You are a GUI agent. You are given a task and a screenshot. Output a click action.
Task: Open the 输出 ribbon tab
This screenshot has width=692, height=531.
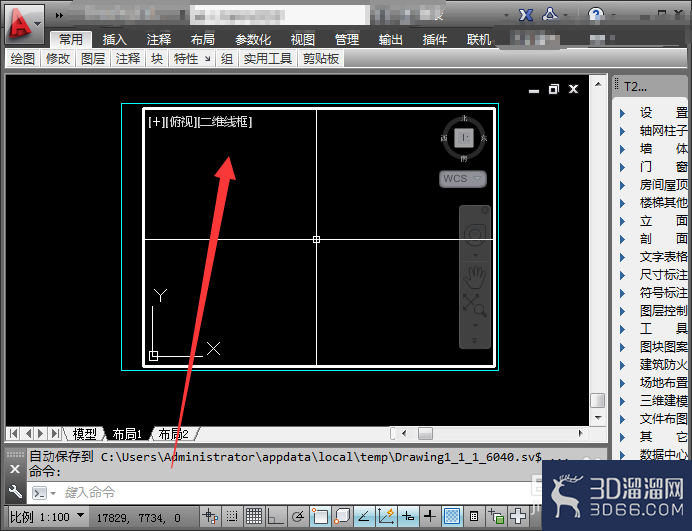point(391,40)
